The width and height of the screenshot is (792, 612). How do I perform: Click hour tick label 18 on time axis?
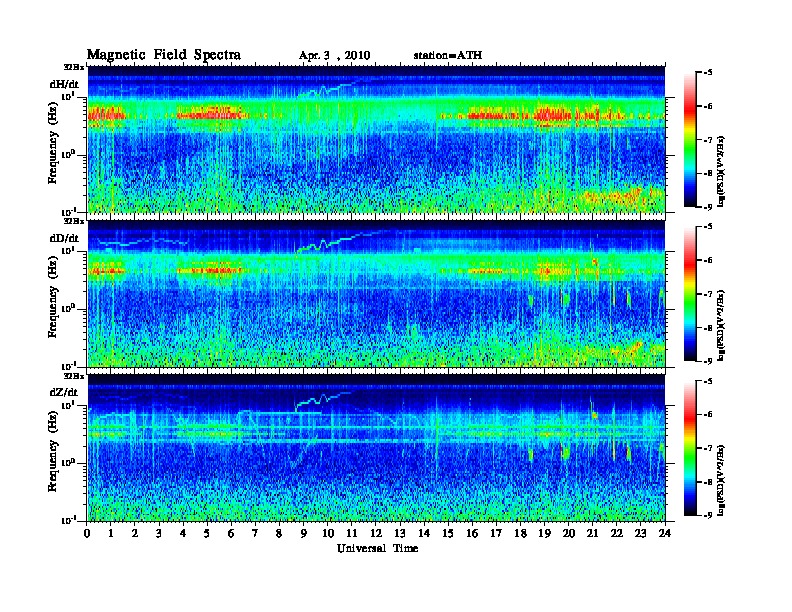click(520, 533)
